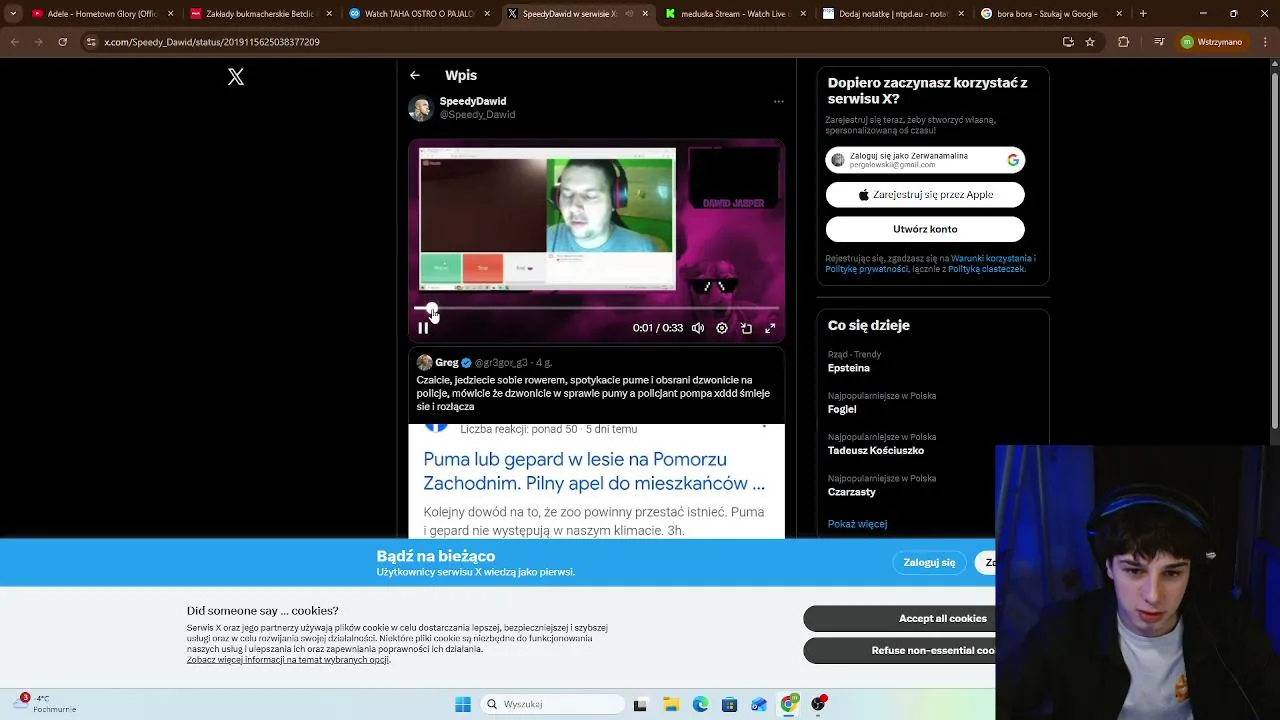Image resolution: width=1280 pixels, height=720 pixels.
Task: Click the Utwórz konto button
Action: [x=925, y=229]
